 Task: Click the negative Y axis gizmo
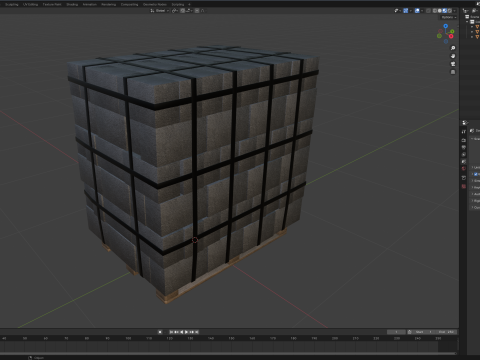tap(439, 36)
